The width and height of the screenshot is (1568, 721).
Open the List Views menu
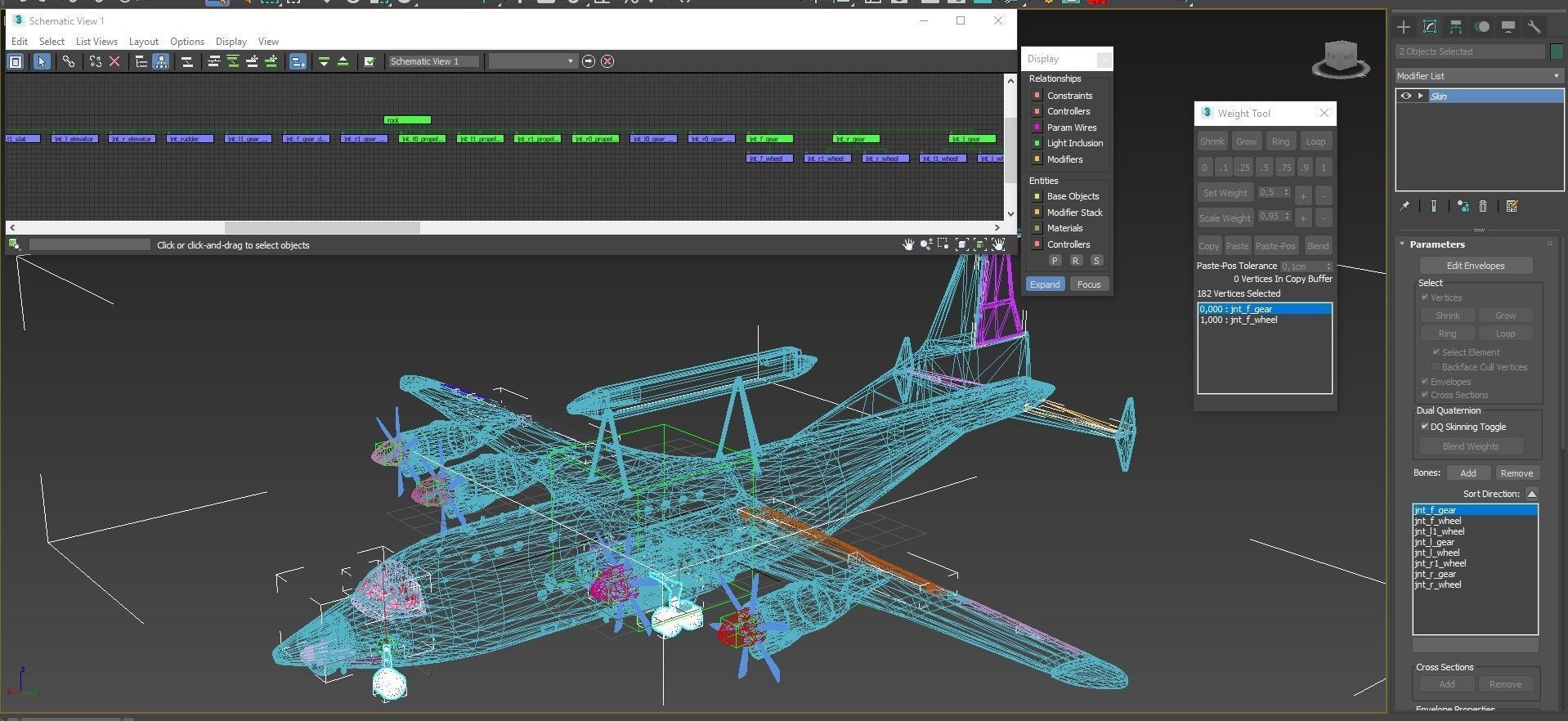(x=96, y=42)
